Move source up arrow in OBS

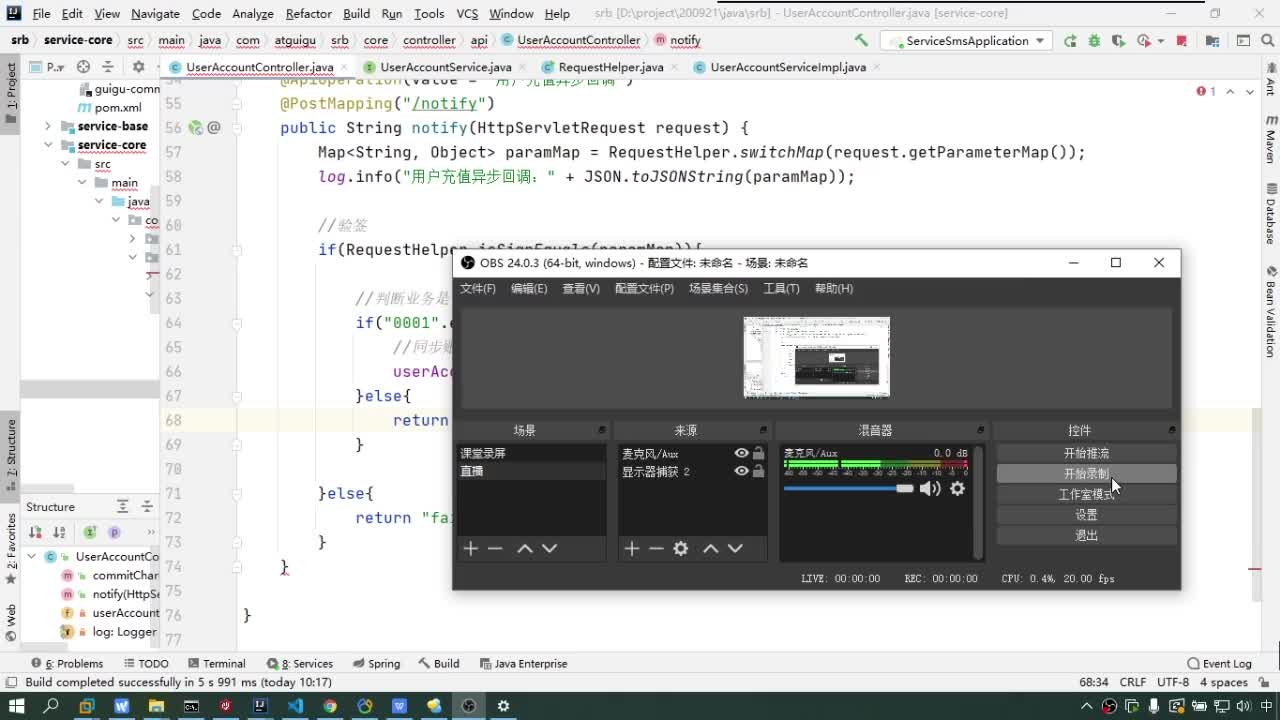point(710,548)
